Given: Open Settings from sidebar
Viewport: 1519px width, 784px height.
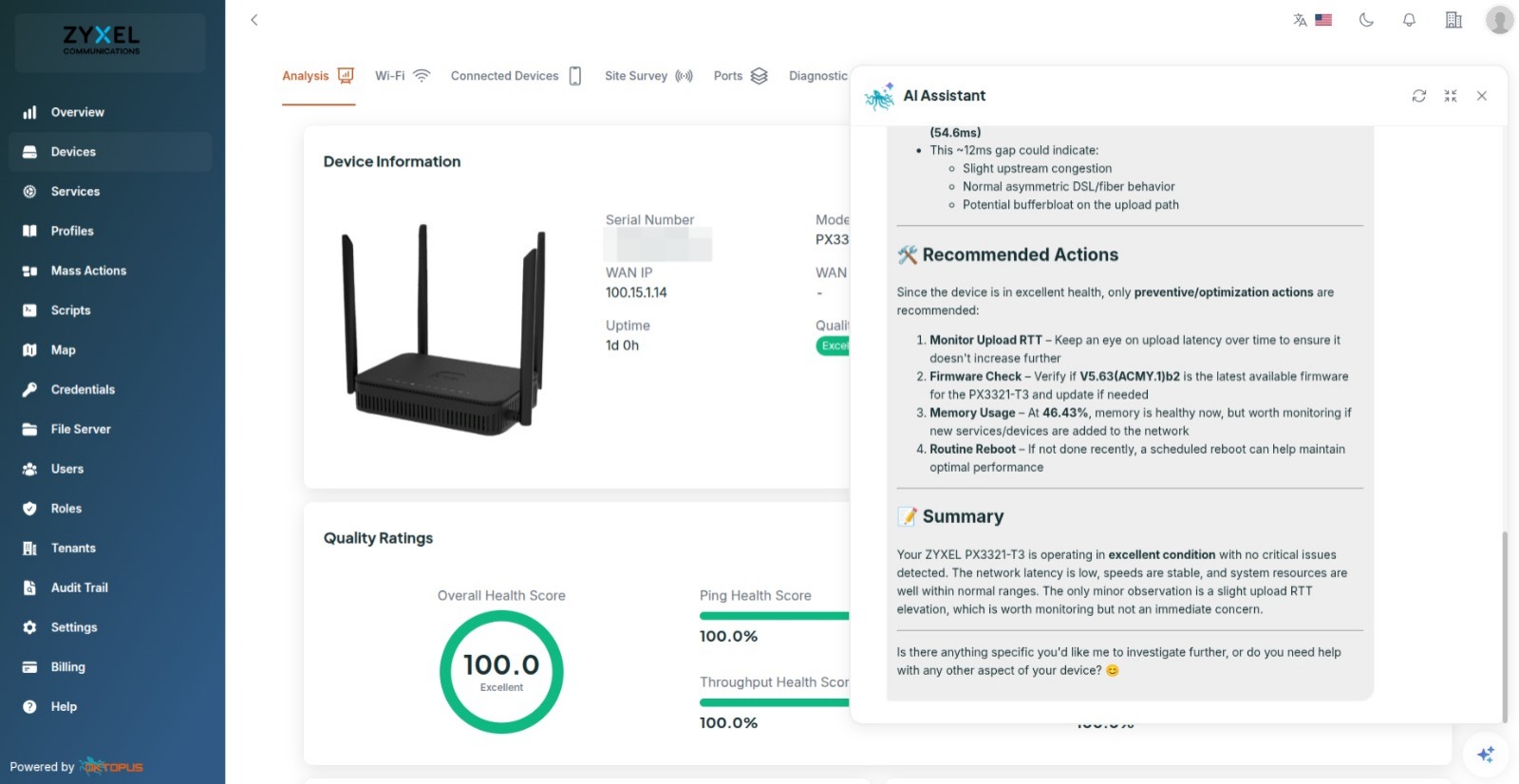Looking at the screenshot, I should (110, 627).
